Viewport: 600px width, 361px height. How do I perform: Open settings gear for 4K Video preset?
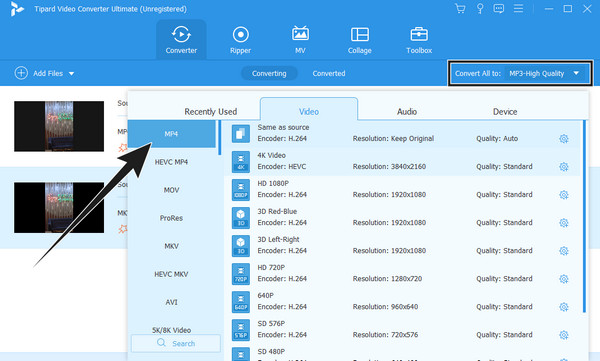point(564,167)
